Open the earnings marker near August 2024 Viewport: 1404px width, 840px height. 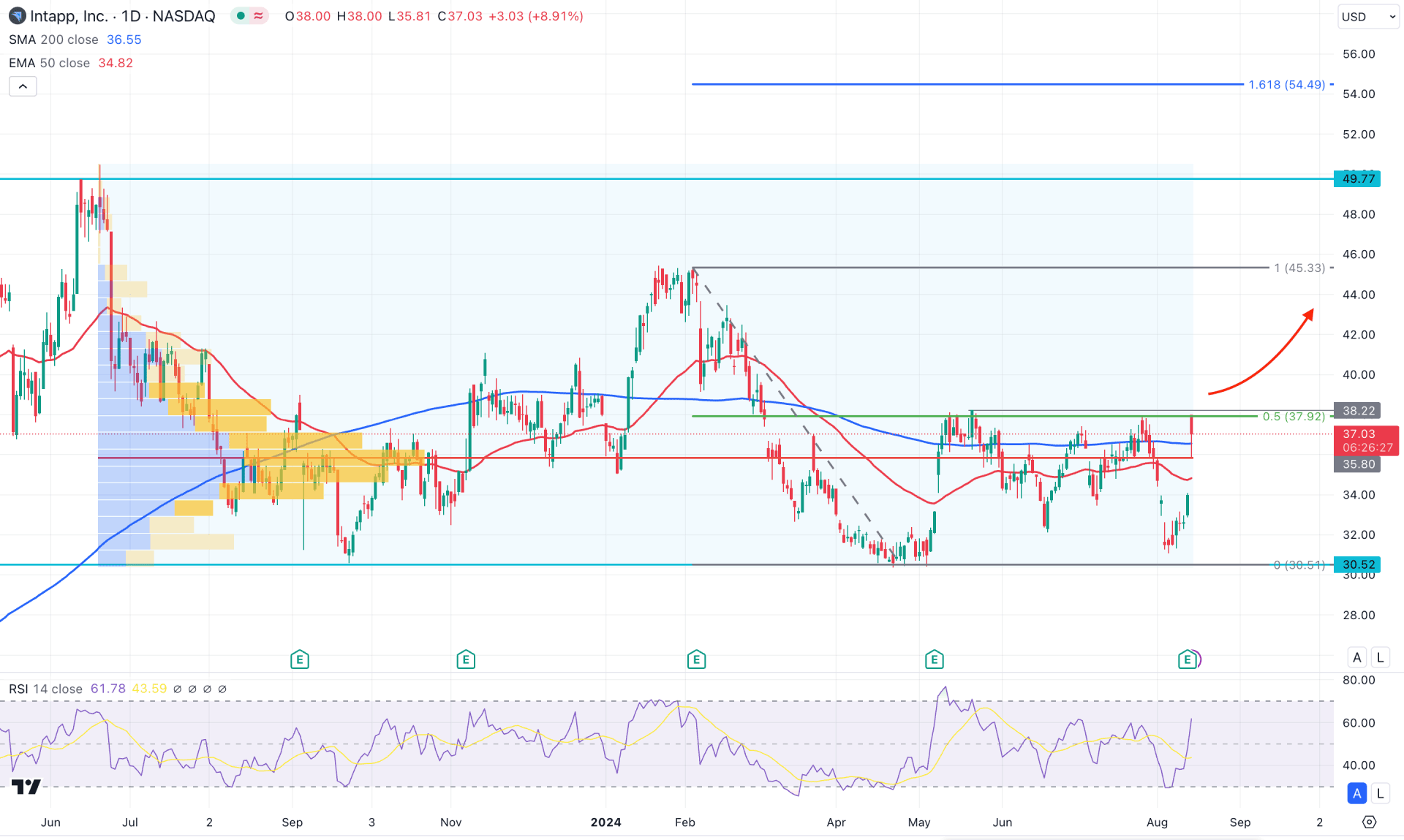pos(1188,659)
